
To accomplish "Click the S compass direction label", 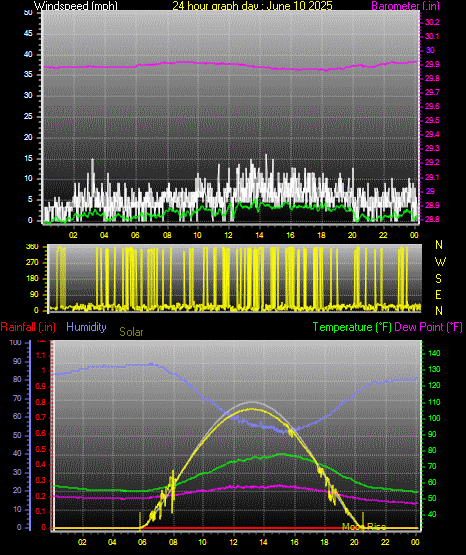I will [438, 279].
